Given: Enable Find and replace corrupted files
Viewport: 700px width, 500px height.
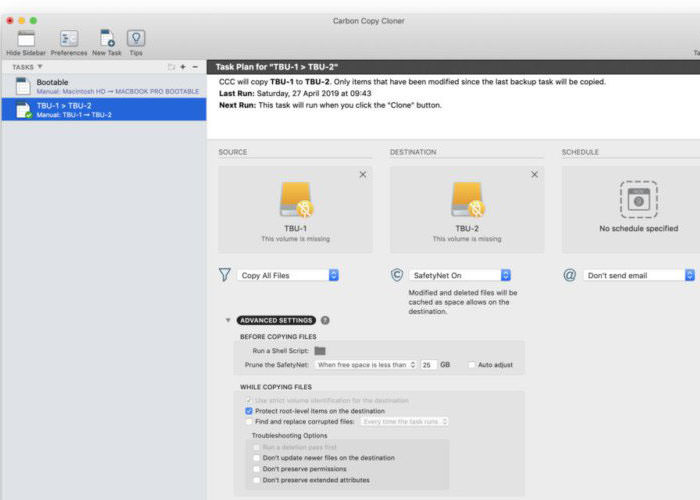Looking at the screenshot, I should [x=249, y=421].
